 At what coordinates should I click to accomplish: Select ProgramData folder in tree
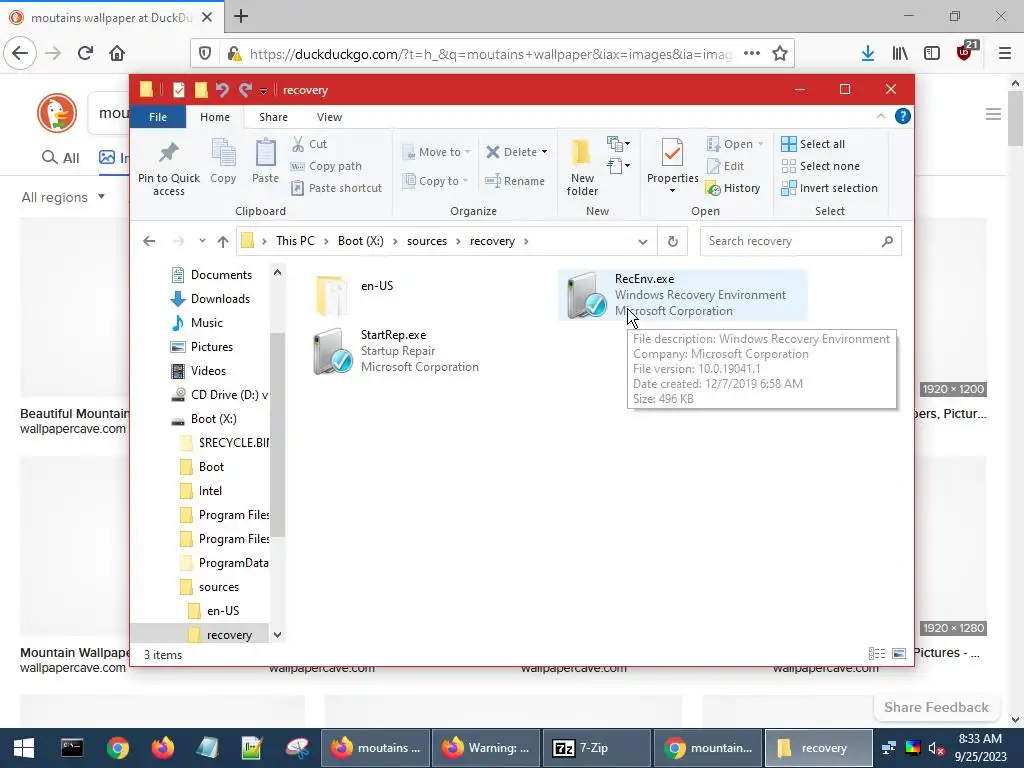[223, 563]
